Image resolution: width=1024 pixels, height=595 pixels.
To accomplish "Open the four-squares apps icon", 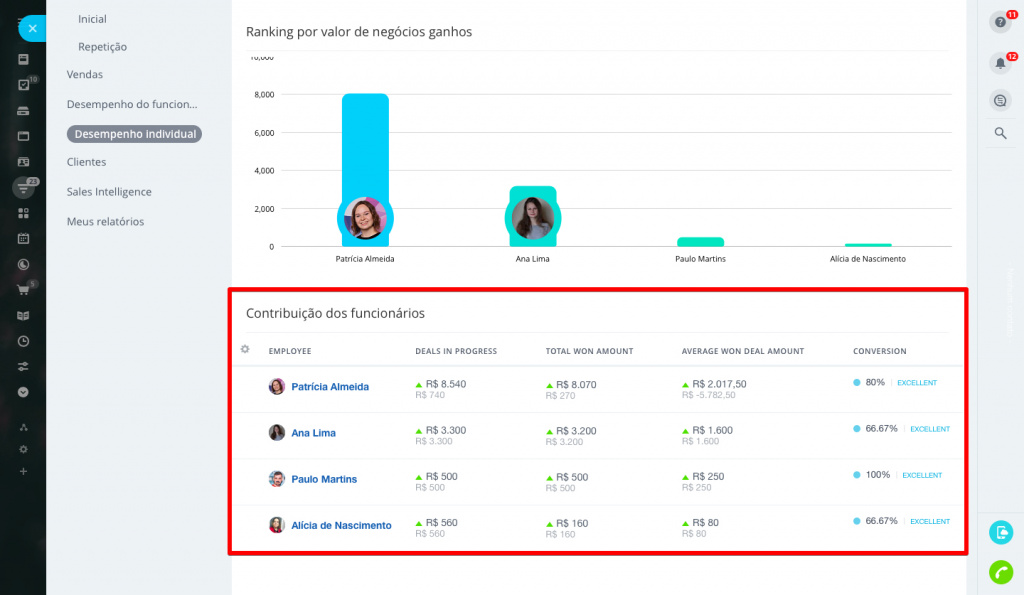I will (24, 214).
